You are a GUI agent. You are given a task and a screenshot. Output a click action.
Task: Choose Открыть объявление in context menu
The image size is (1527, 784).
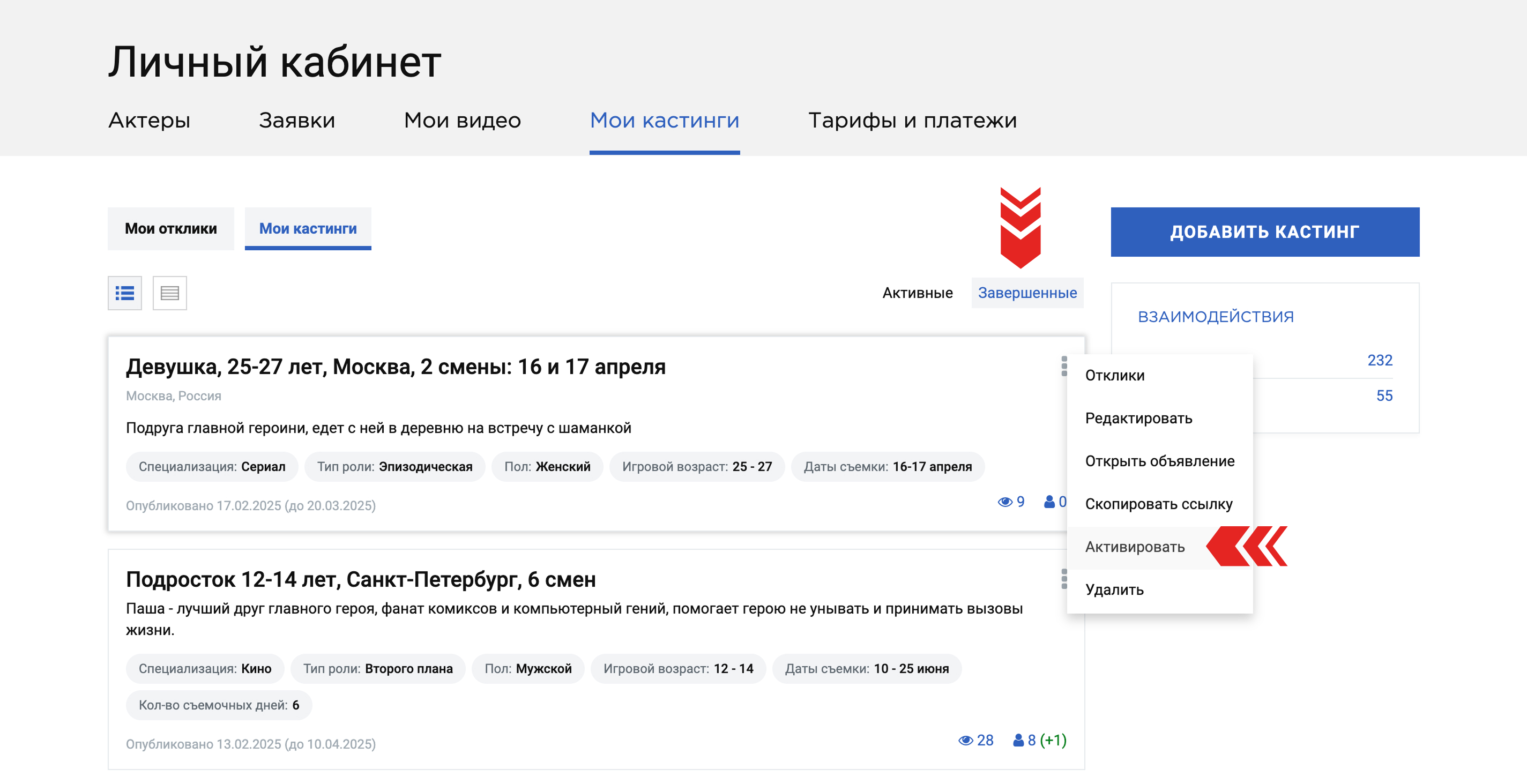1159,461
